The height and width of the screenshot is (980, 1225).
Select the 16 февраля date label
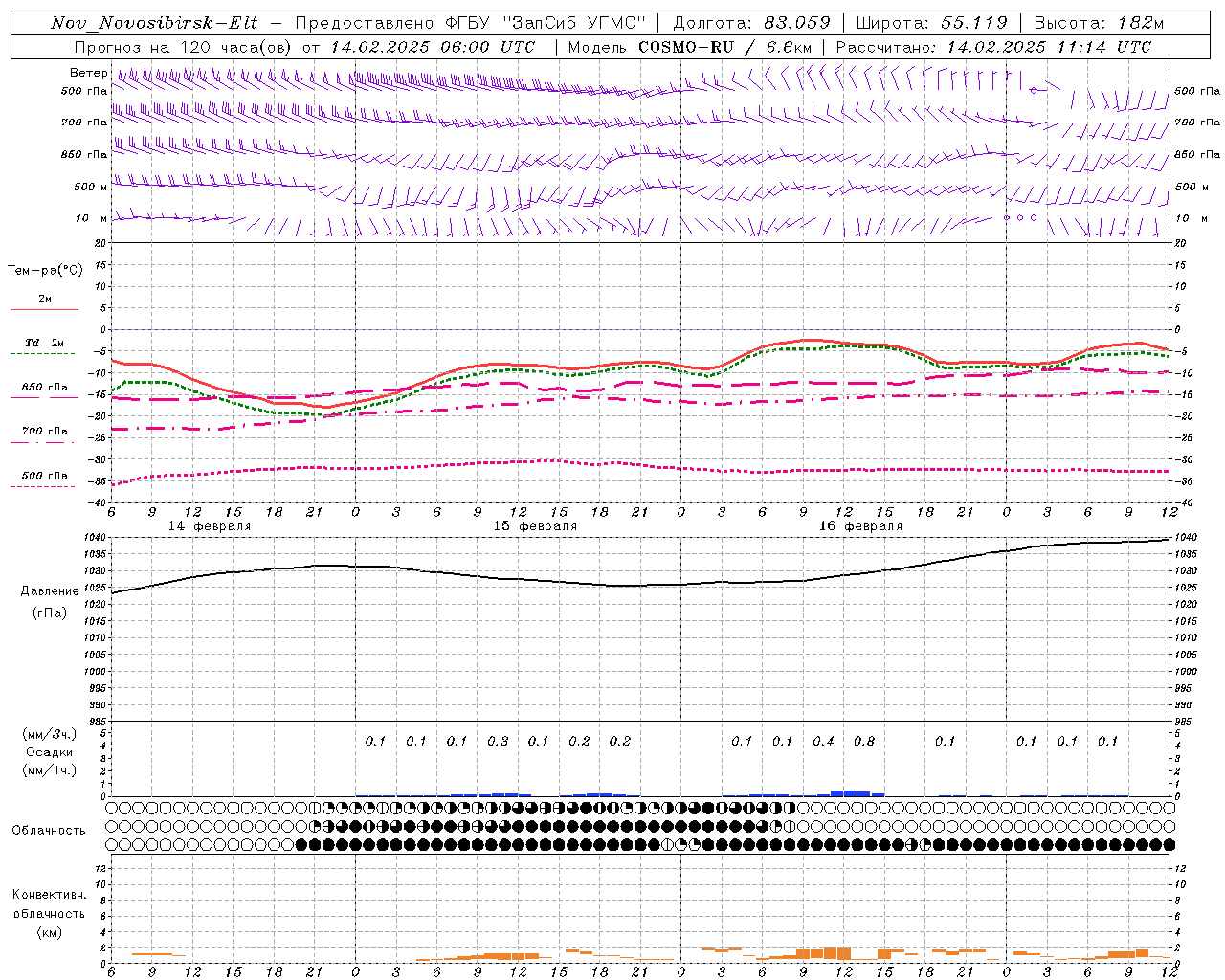click(x=860, y=526)
